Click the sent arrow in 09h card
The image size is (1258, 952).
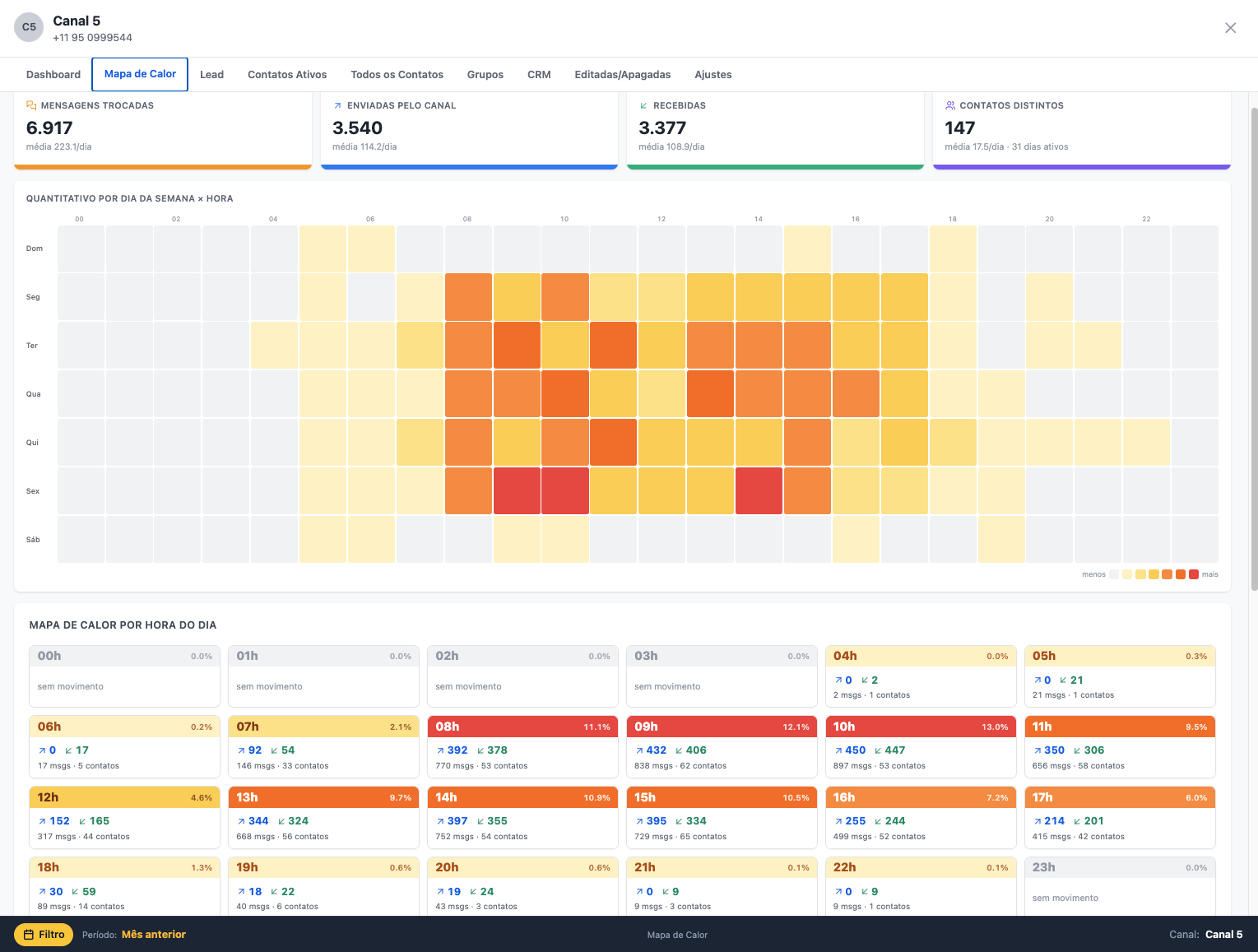(639, 750)
